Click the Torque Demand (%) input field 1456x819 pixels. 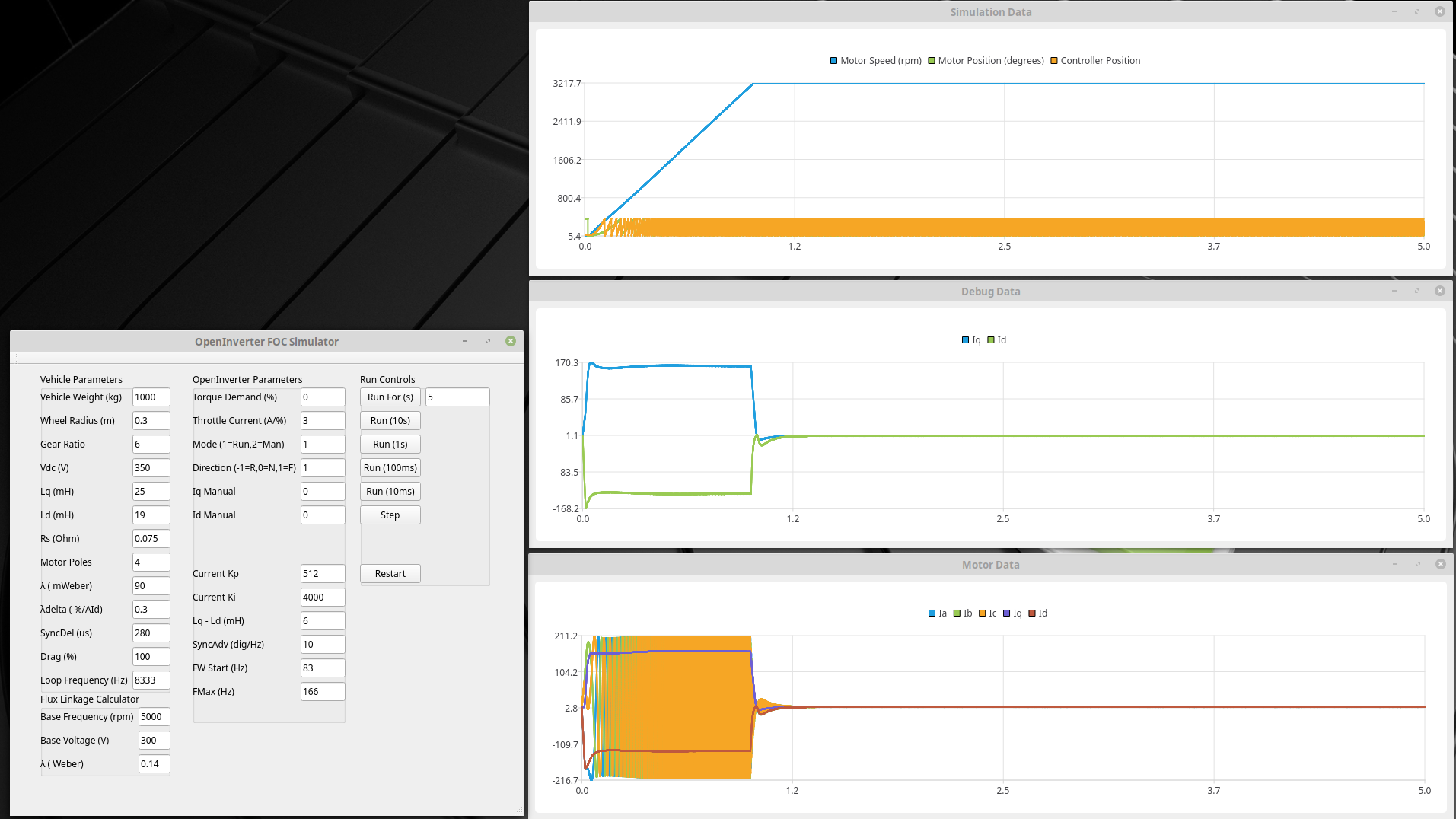click(323, 397)
